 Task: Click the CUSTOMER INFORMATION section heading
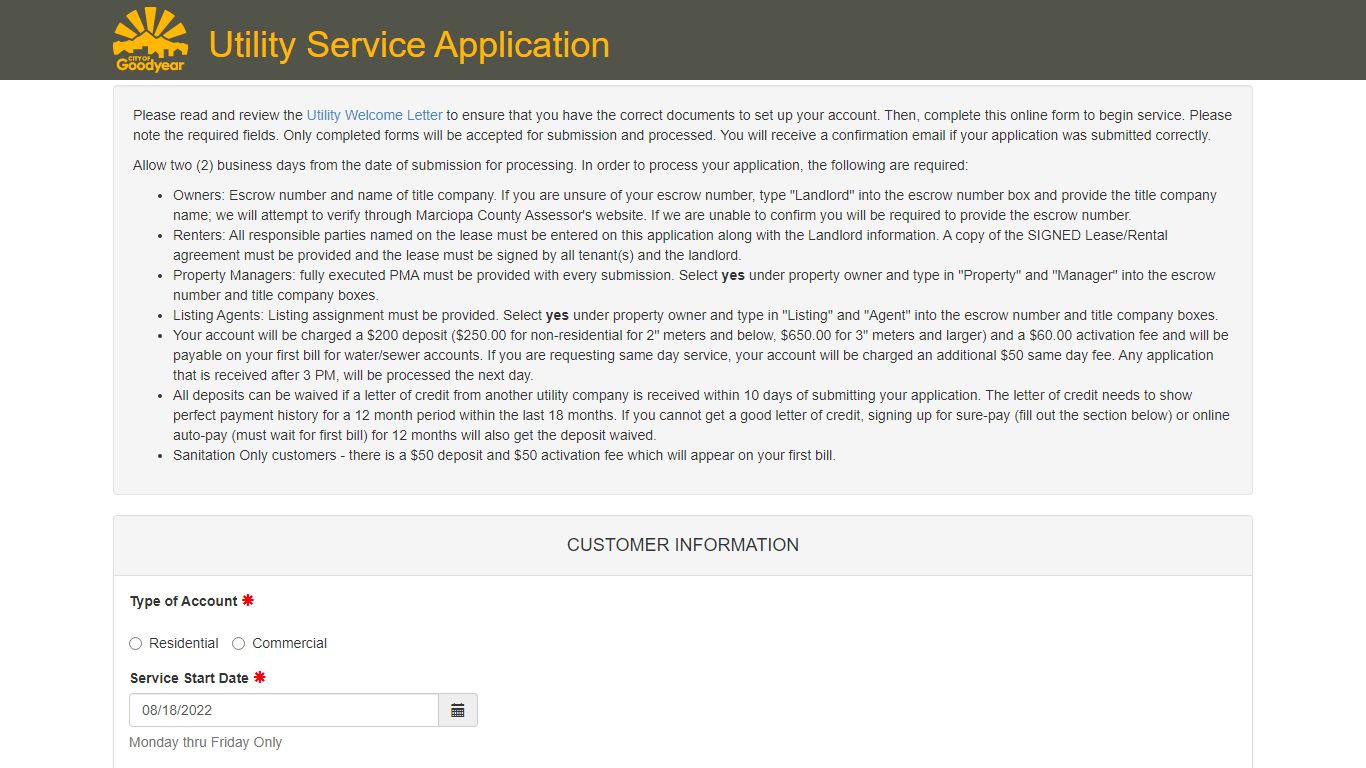[683, 545]
